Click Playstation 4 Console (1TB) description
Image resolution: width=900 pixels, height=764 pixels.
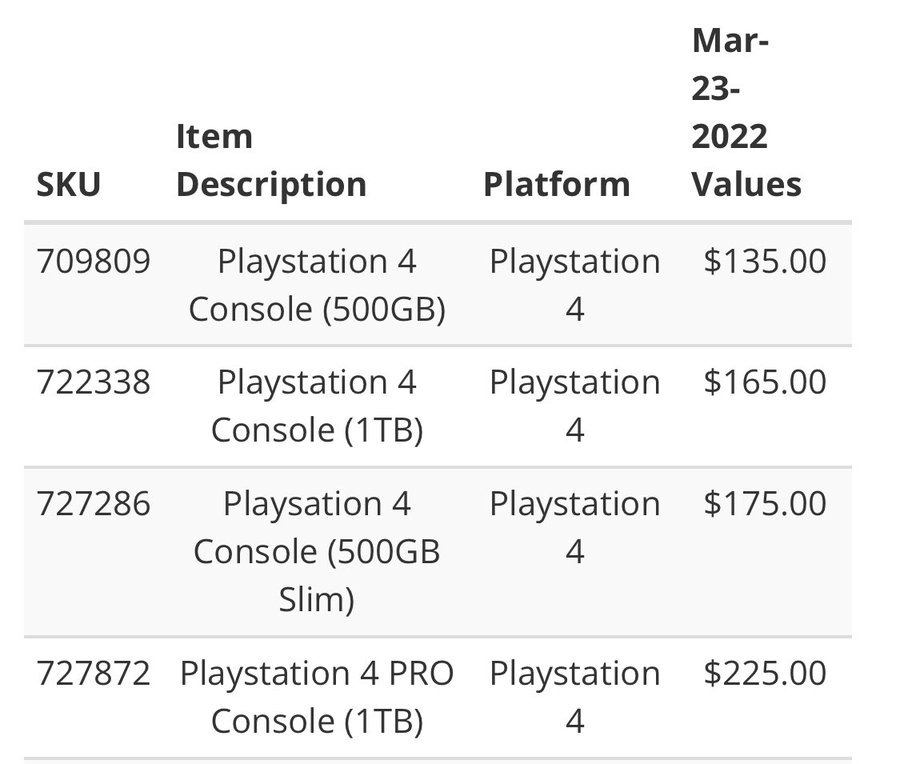click(317, 406)
